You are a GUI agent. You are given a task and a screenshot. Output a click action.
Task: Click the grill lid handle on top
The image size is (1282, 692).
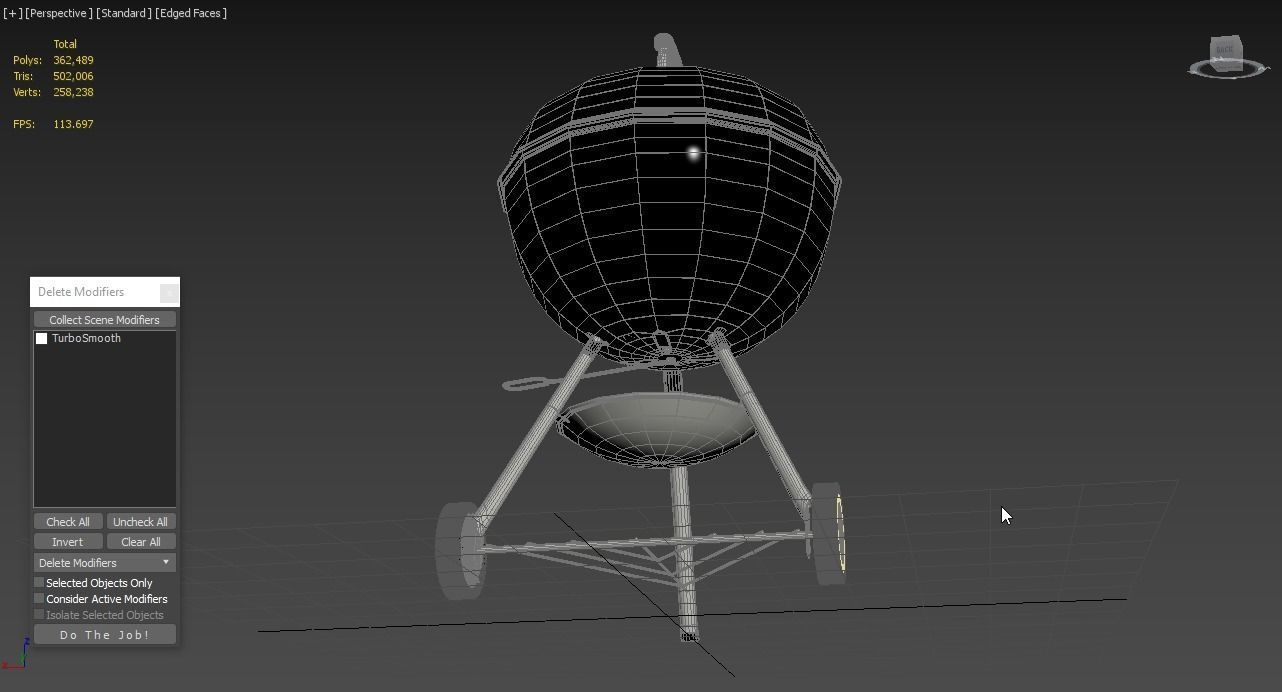point(667,50)
